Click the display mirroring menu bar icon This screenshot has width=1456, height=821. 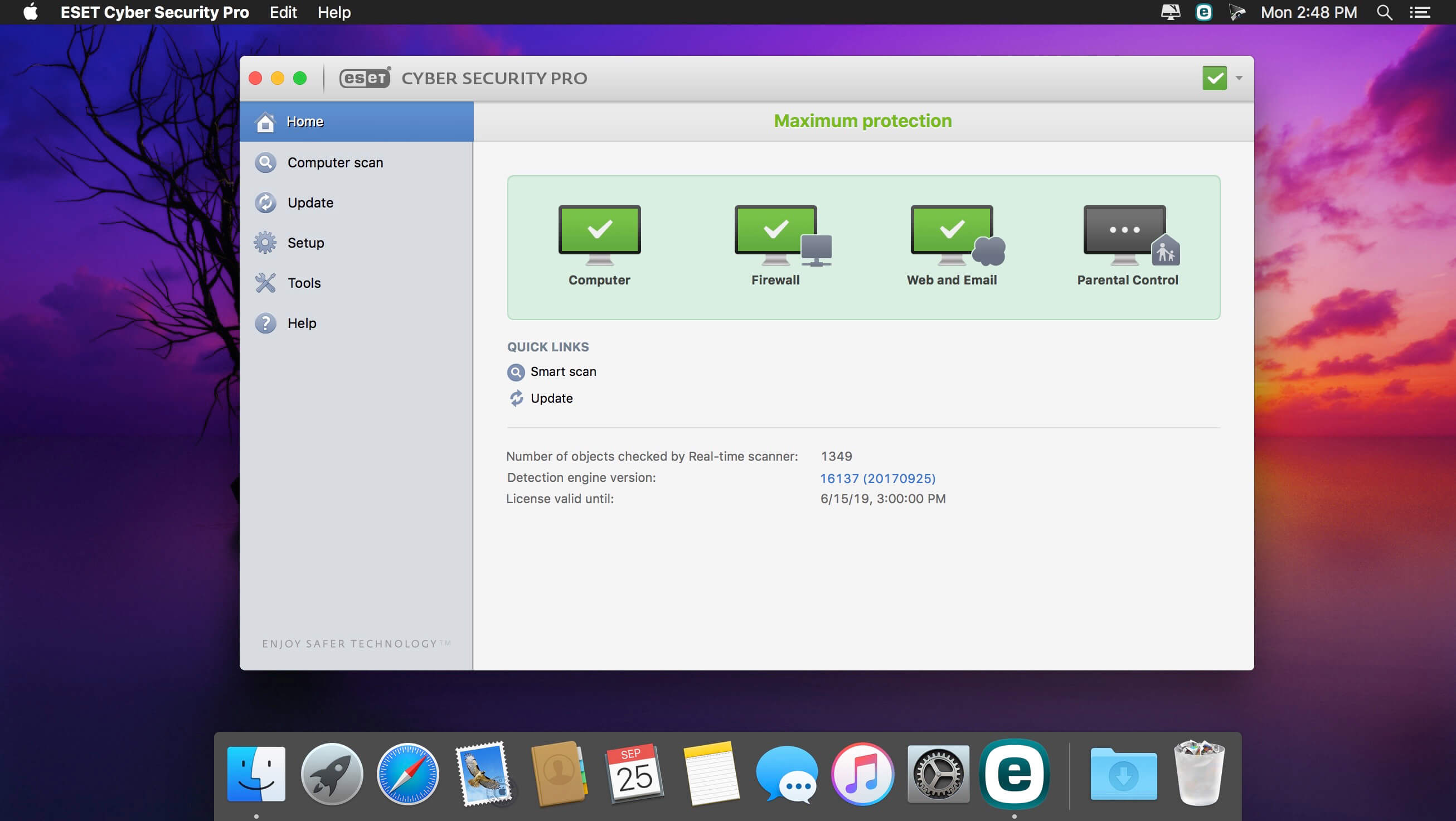pos(1170,12)
